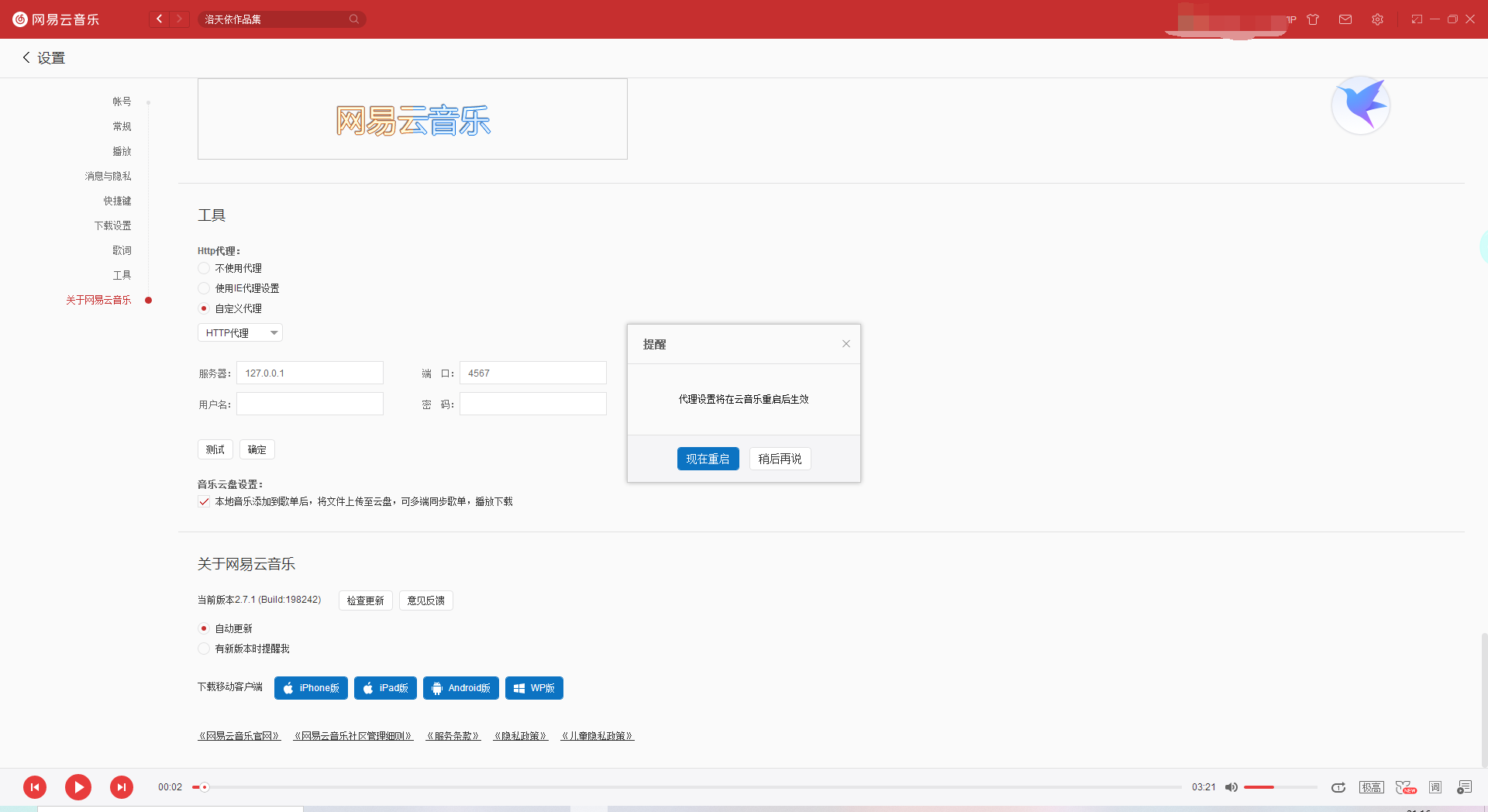Click the 确定 proxy button
The width and height of the screenshot is (1488, 812).
[257, 449]
